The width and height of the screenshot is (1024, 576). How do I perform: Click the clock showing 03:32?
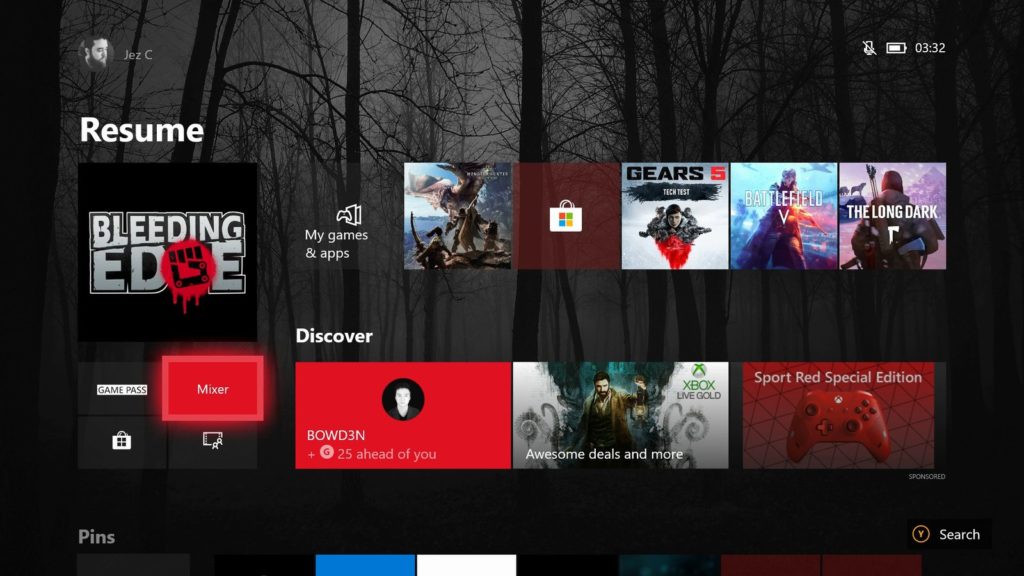[x=930, y=48]
